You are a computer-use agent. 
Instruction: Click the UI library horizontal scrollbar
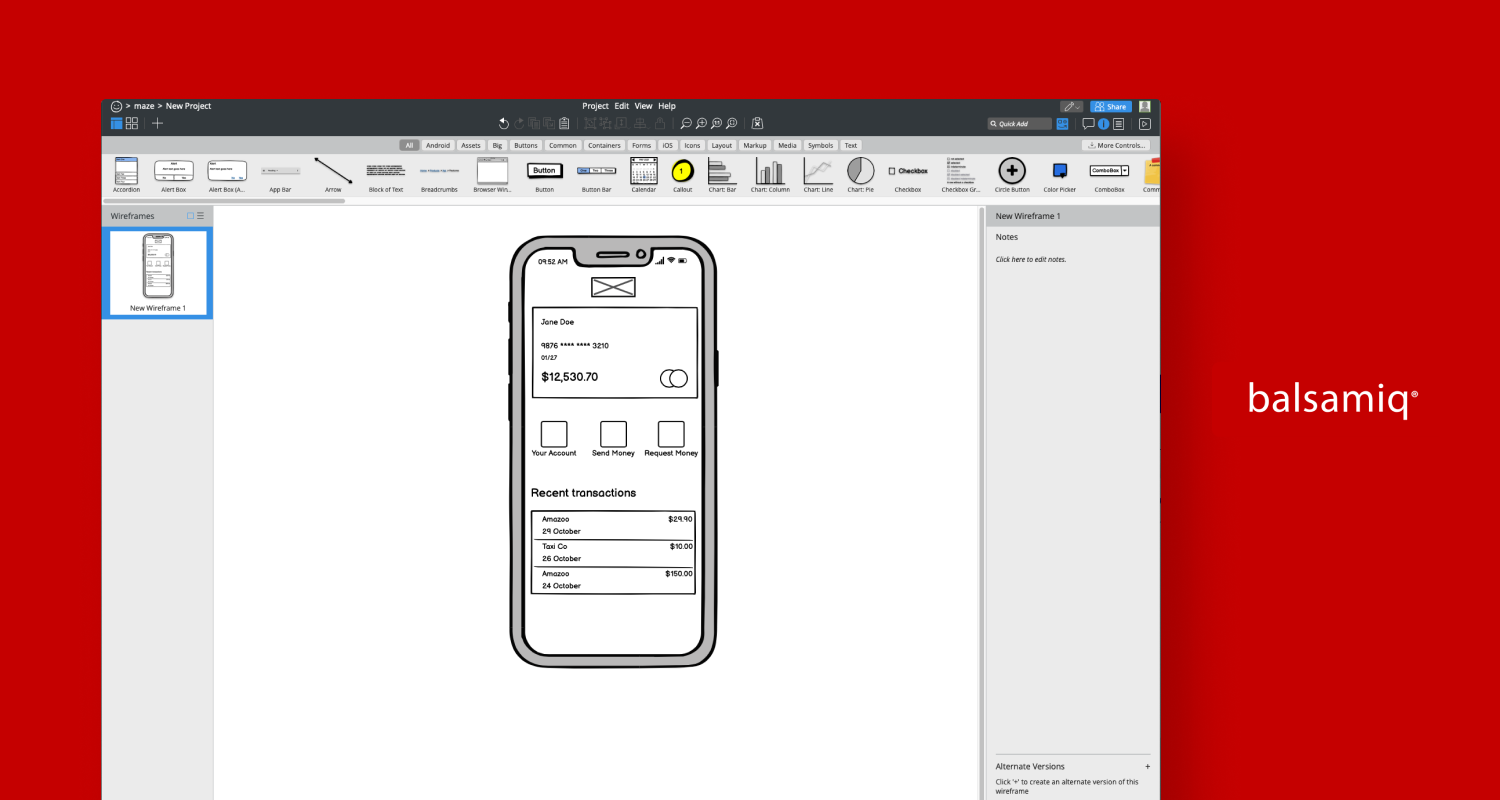pos(224,201)
